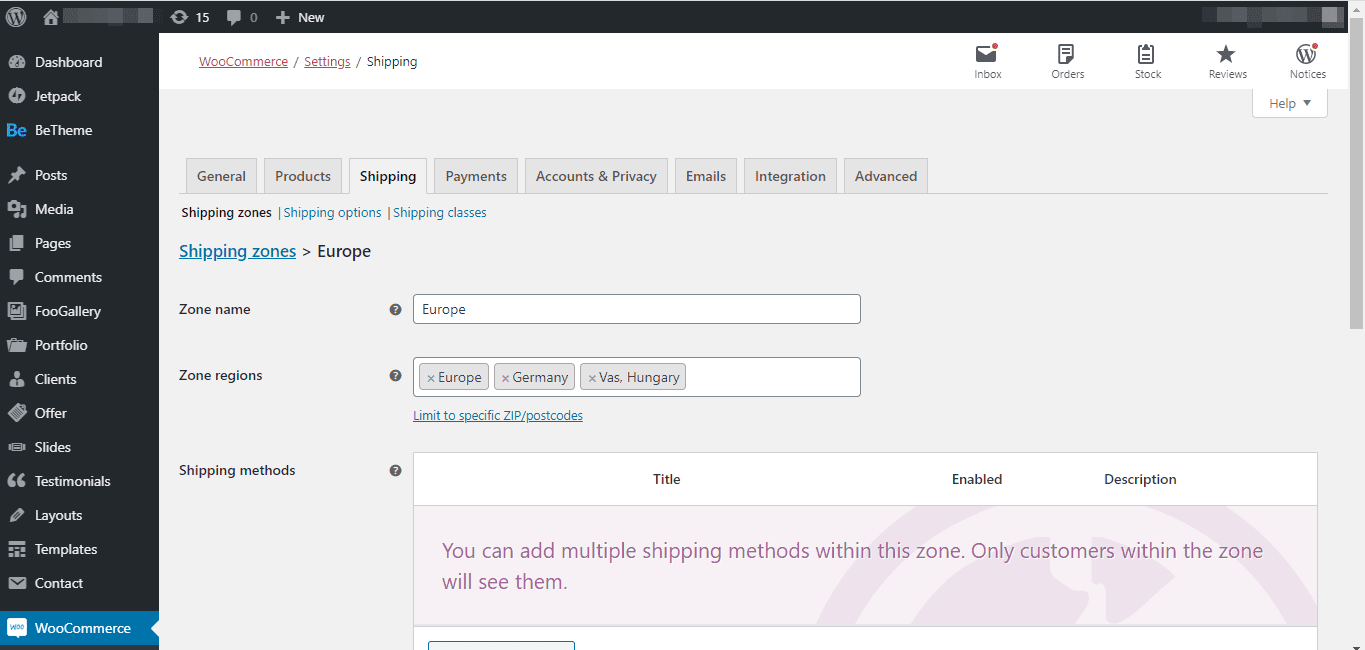Go to Settings breadcrumb link
The image size is (1365, 650).
[x=327, y=62]
